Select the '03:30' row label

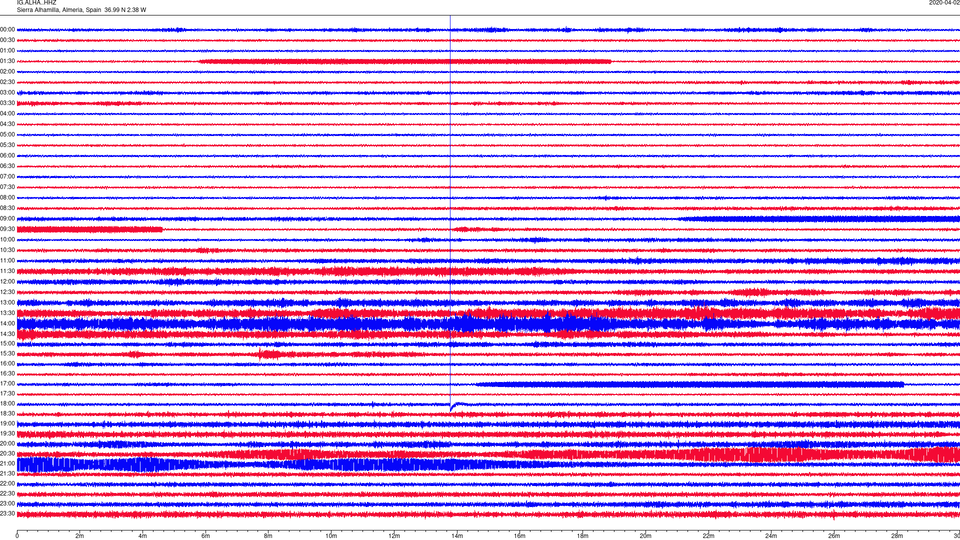pos(7,103)
